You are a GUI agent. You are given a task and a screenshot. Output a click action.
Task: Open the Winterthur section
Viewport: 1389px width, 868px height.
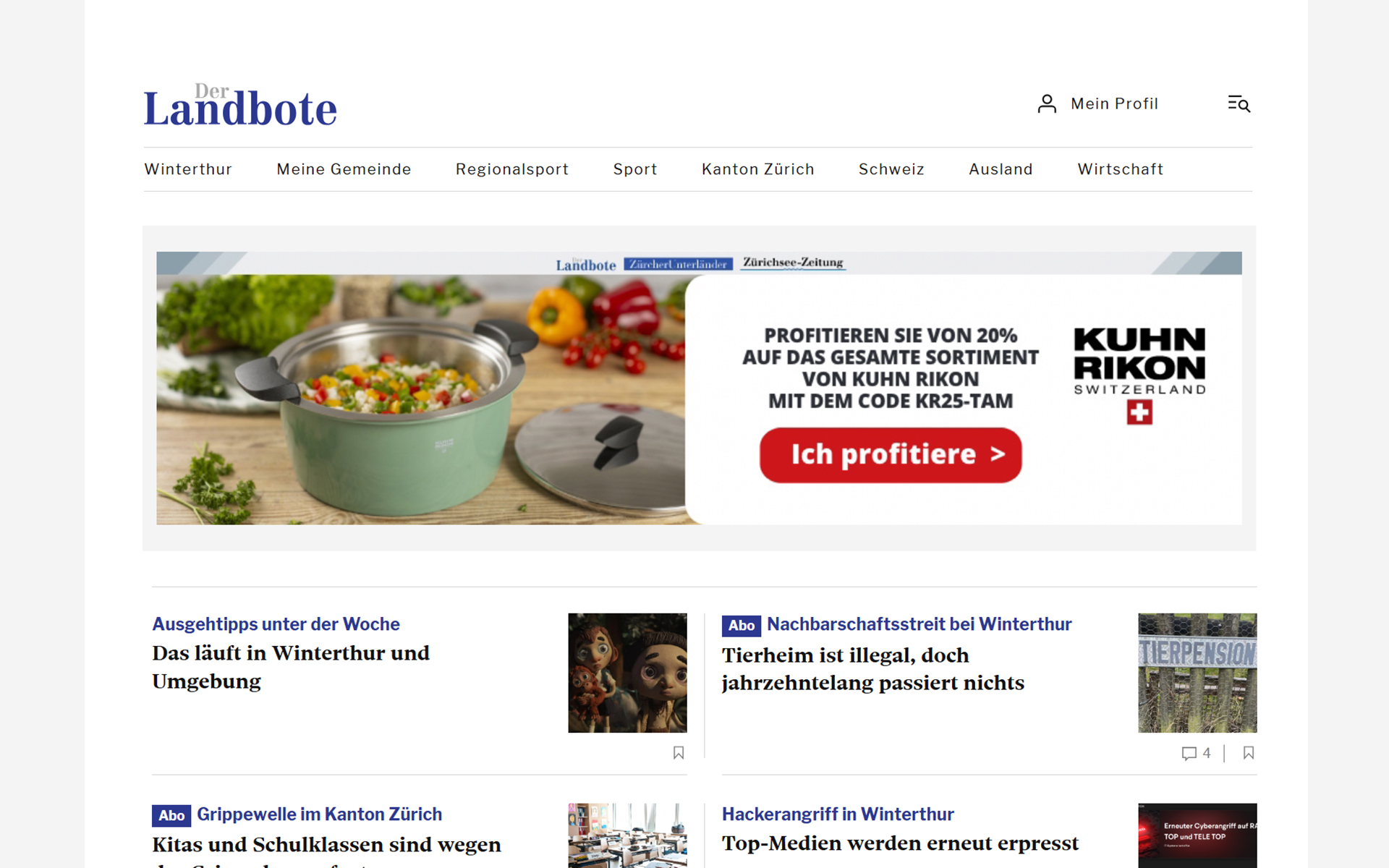coord(188,169)
